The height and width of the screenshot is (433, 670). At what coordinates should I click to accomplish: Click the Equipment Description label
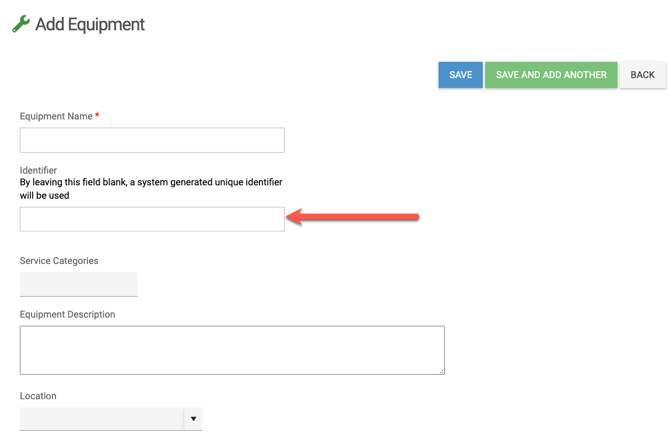[67, 314]
